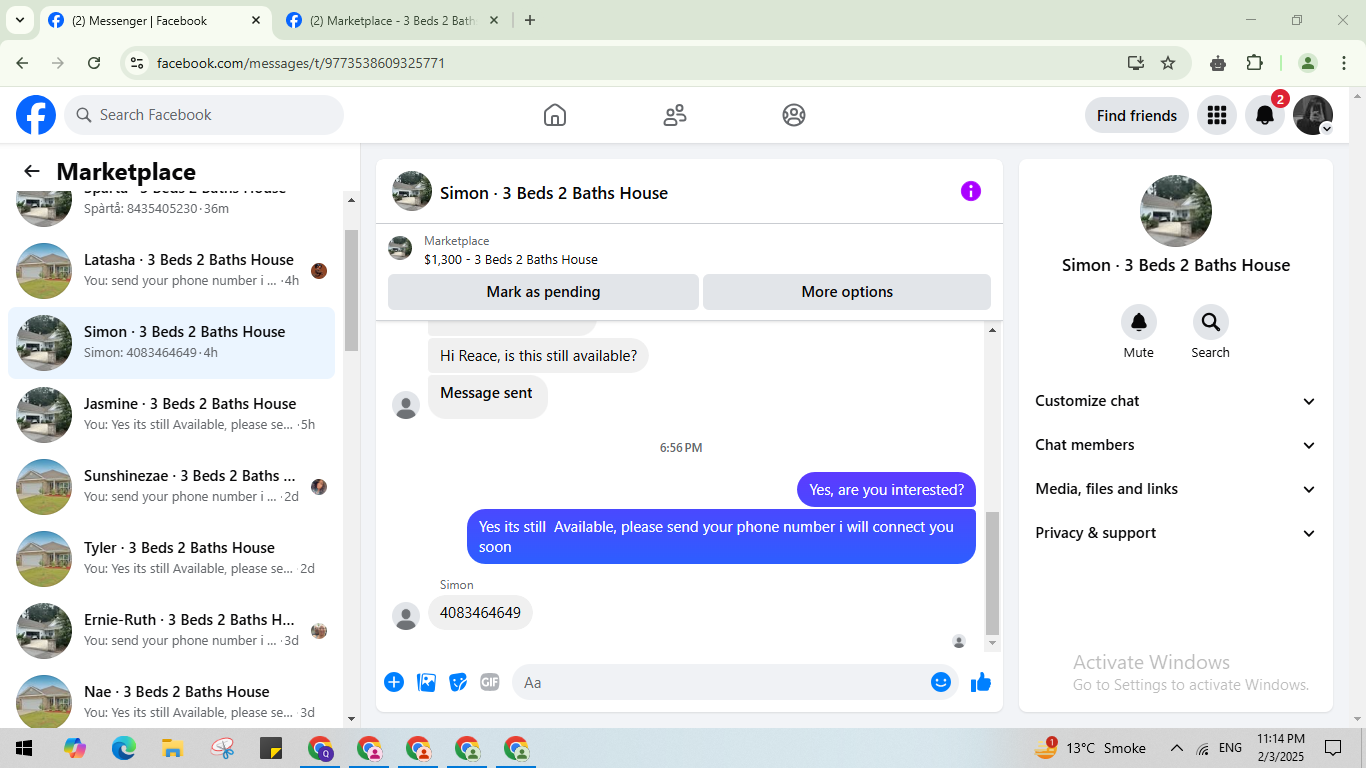1366x768 pixels.
Task: Expand Privacy & support section
Action: pyautogui.click(x=1176, y=533)
